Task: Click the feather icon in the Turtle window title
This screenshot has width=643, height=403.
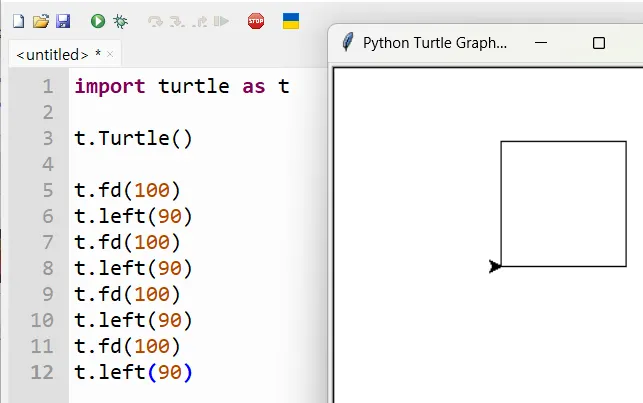Action: pyautogui.click(x=348, y=43)
